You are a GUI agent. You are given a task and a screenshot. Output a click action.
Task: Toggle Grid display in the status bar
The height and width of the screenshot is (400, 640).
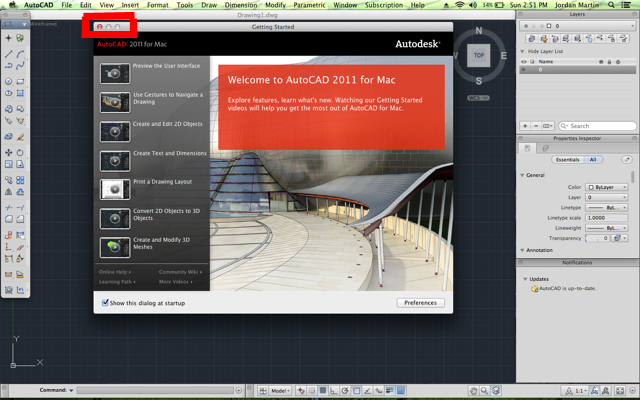(323, 391)
